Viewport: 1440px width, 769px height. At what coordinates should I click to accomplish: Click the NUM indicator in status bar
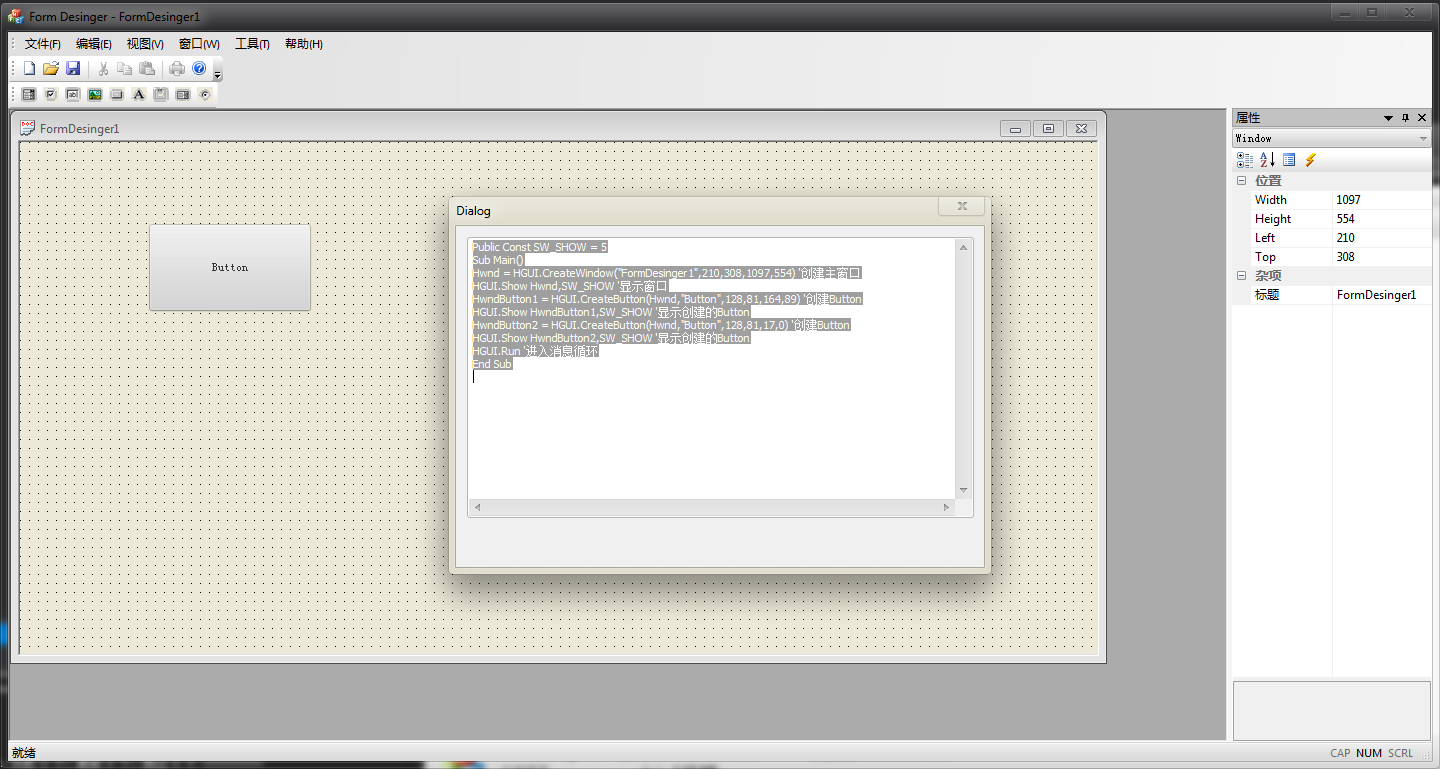[x=1369, y=753]
